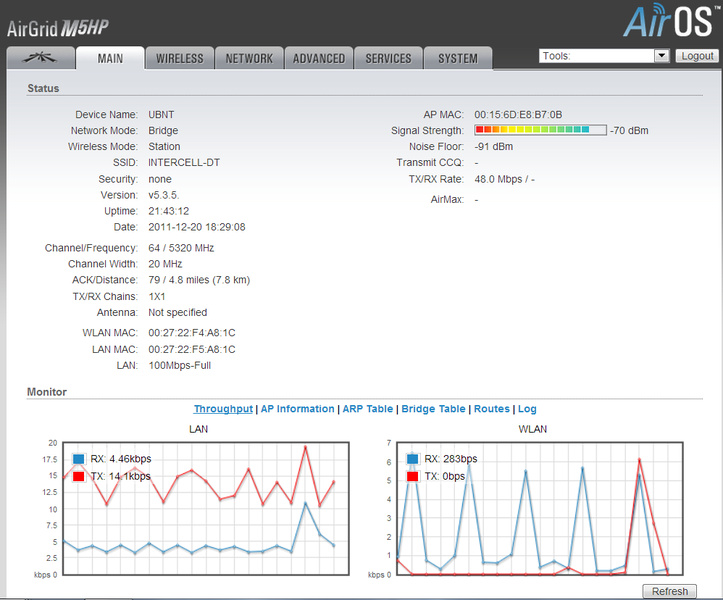Click the Channel Width value 20 MHz
723x600 pixels.
tap(165, 264)
